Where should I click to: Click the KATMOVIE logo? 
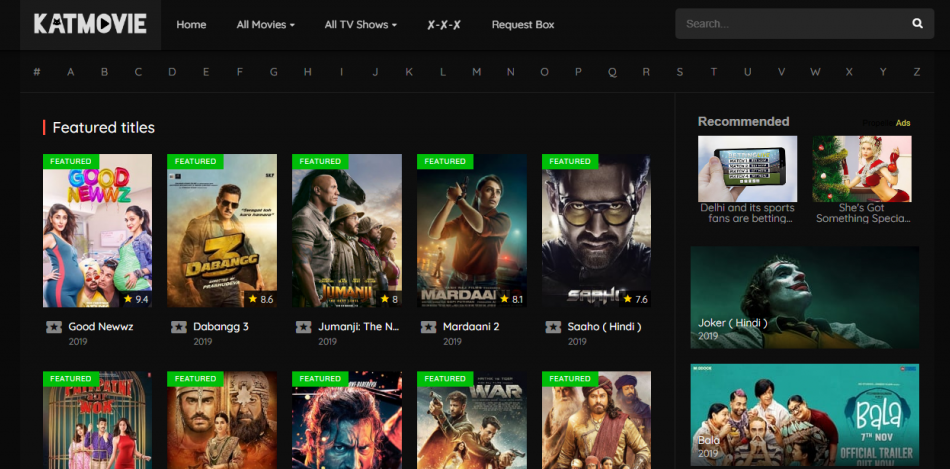point(90,24)
